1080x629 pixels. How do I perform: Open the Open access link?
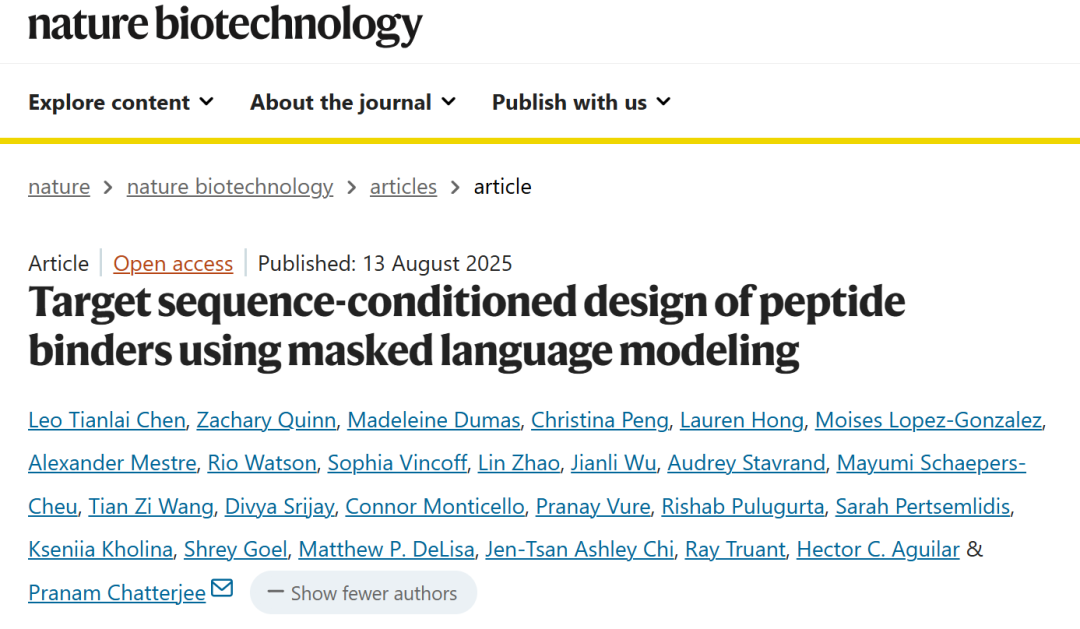(x=173, y=263)
